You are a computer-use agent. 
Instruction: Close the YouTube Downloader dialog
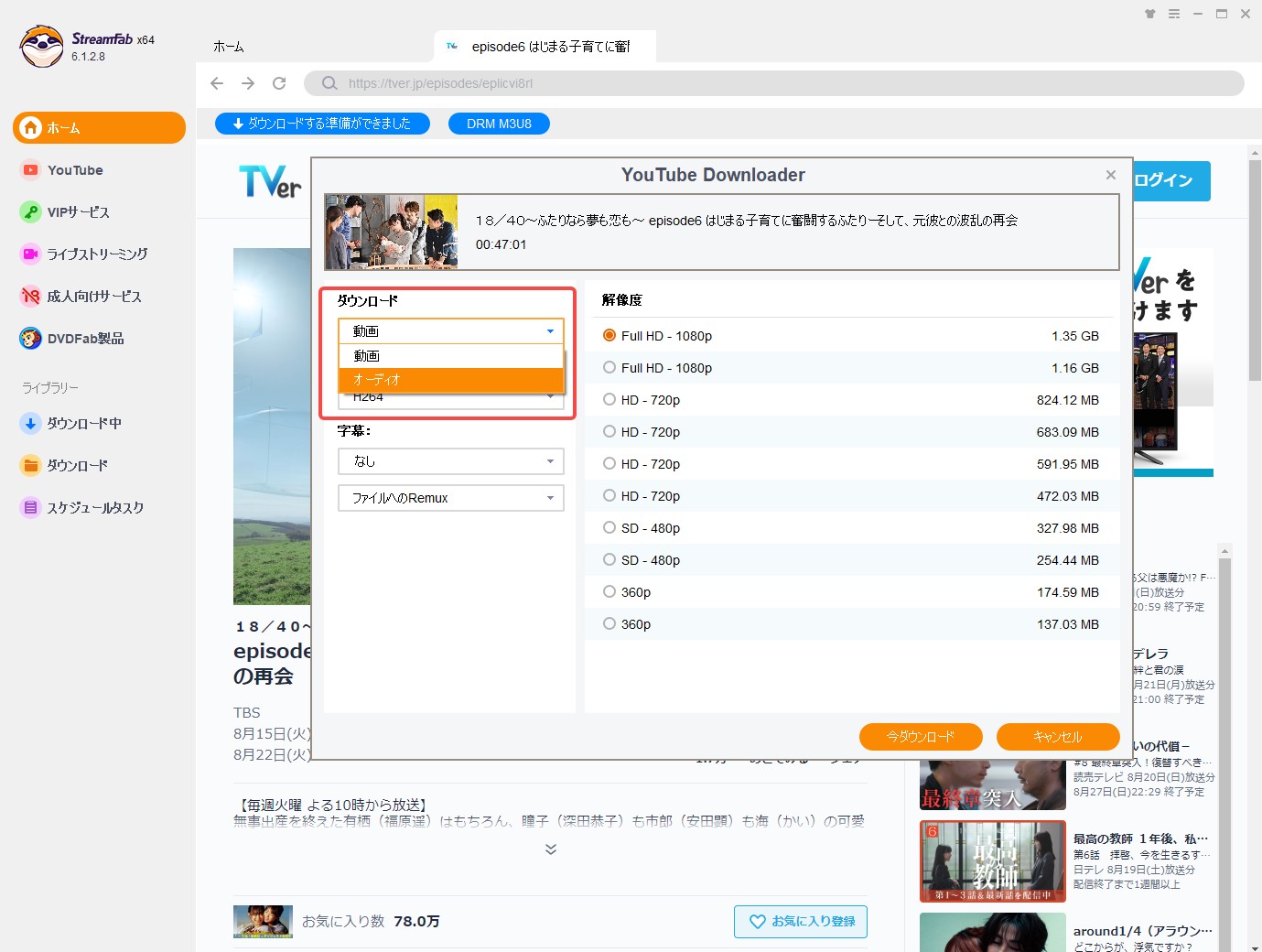tap(1110, 175)
